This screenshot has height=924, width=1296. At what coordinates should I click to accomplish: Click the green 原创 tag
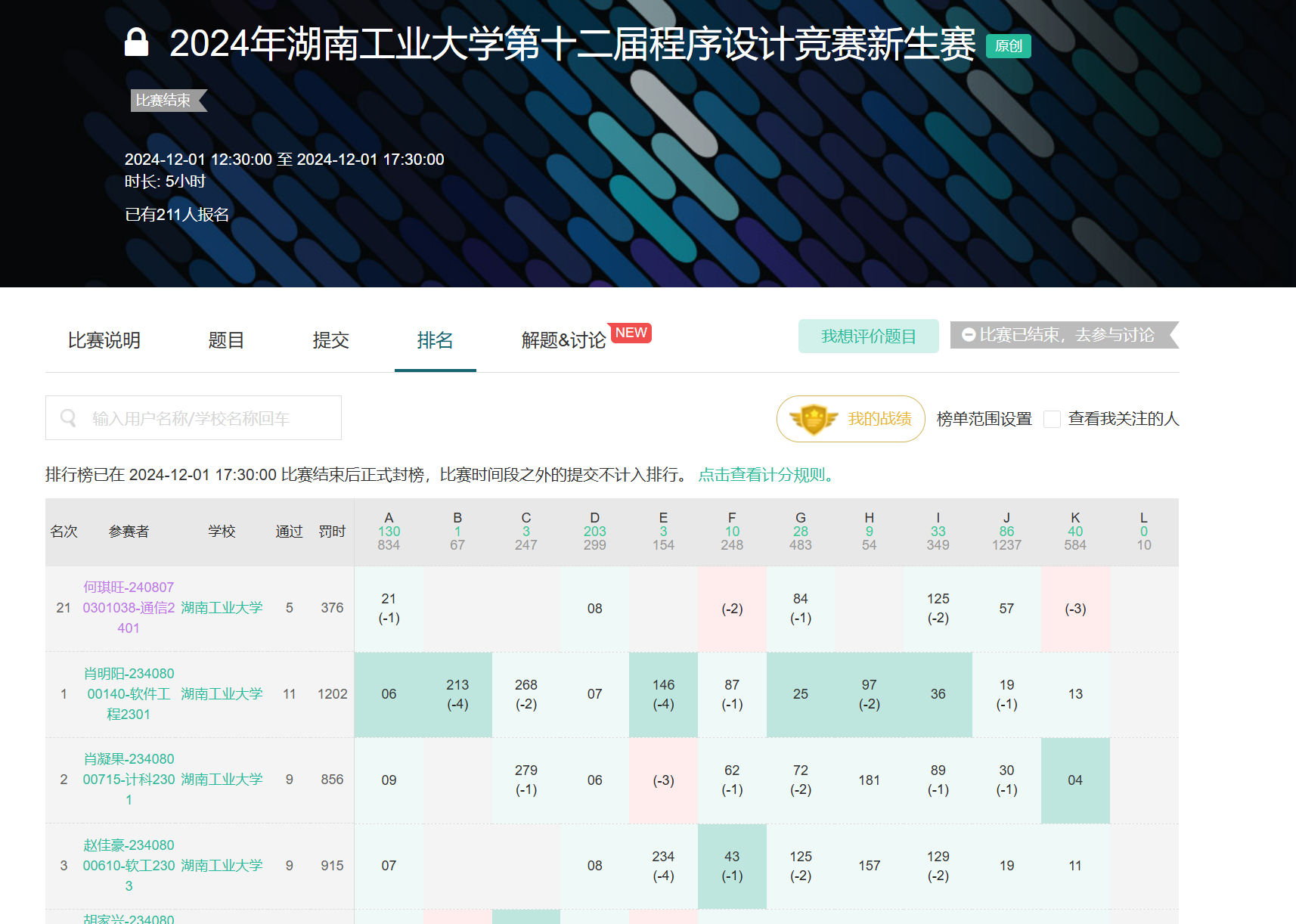click(1008, 46)
